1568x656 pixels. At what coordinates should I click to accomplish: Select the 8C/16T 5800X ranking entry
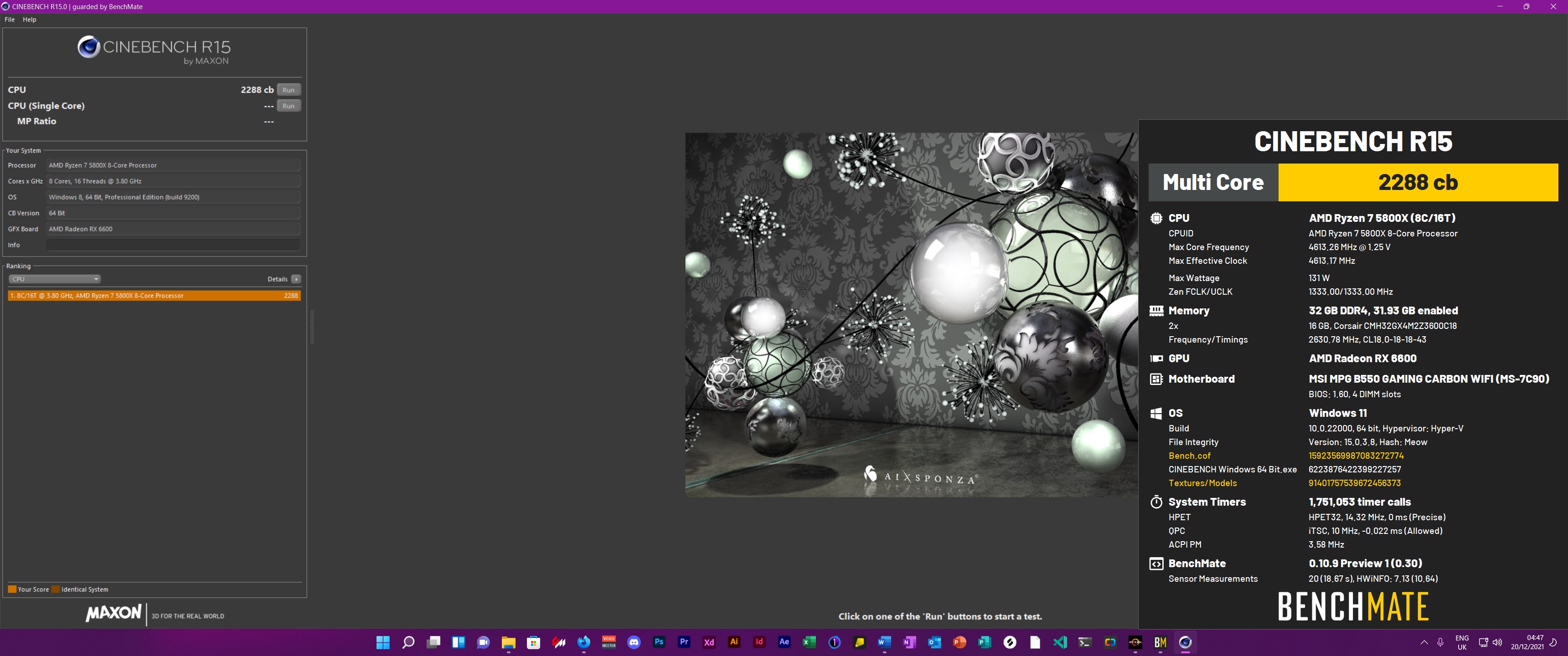point(154,295)
